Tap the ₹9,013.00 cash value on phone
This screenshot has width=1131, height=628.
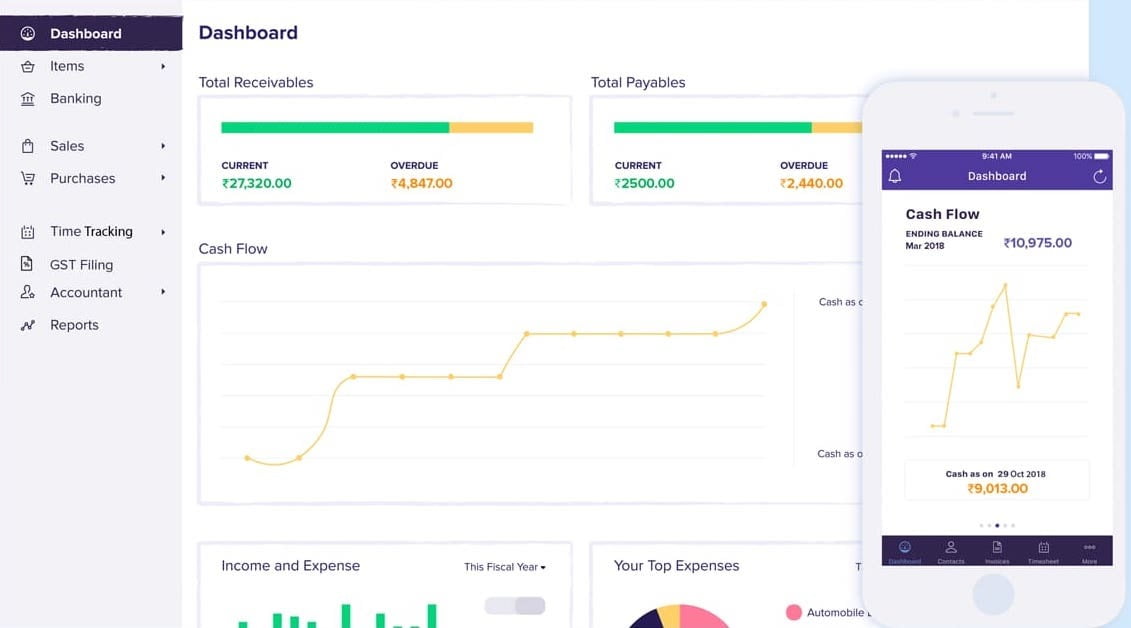pyautogui.click(x=997, y=488)
